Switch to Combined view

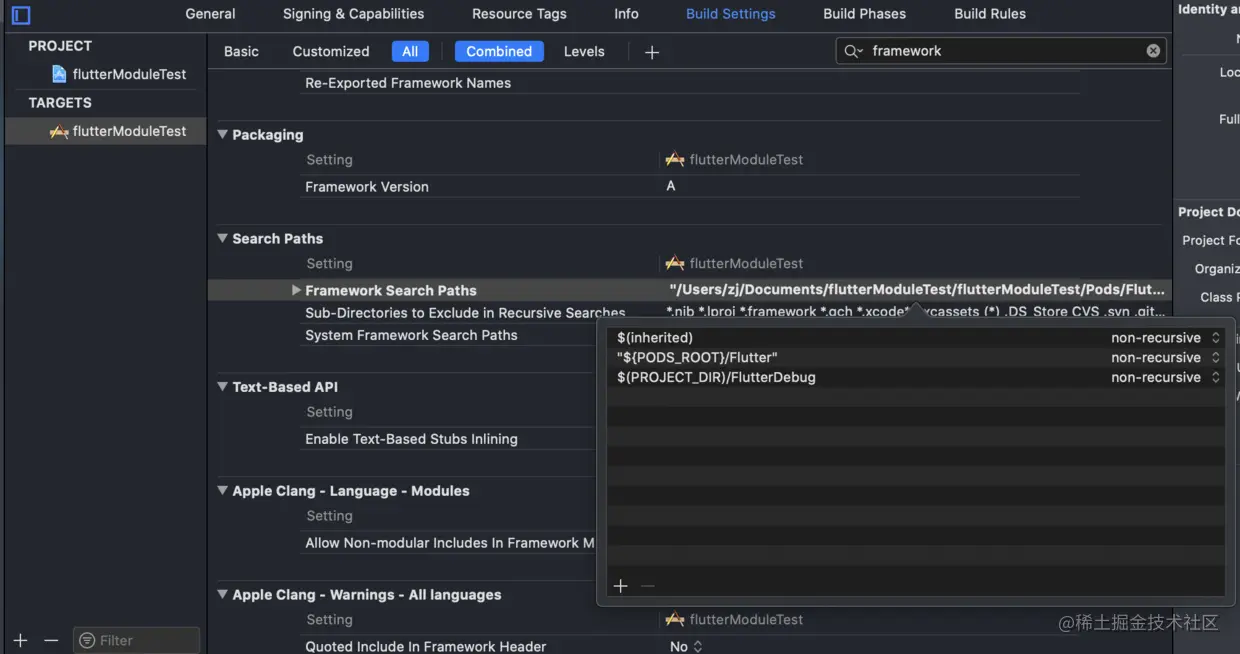tap(499, 52)
